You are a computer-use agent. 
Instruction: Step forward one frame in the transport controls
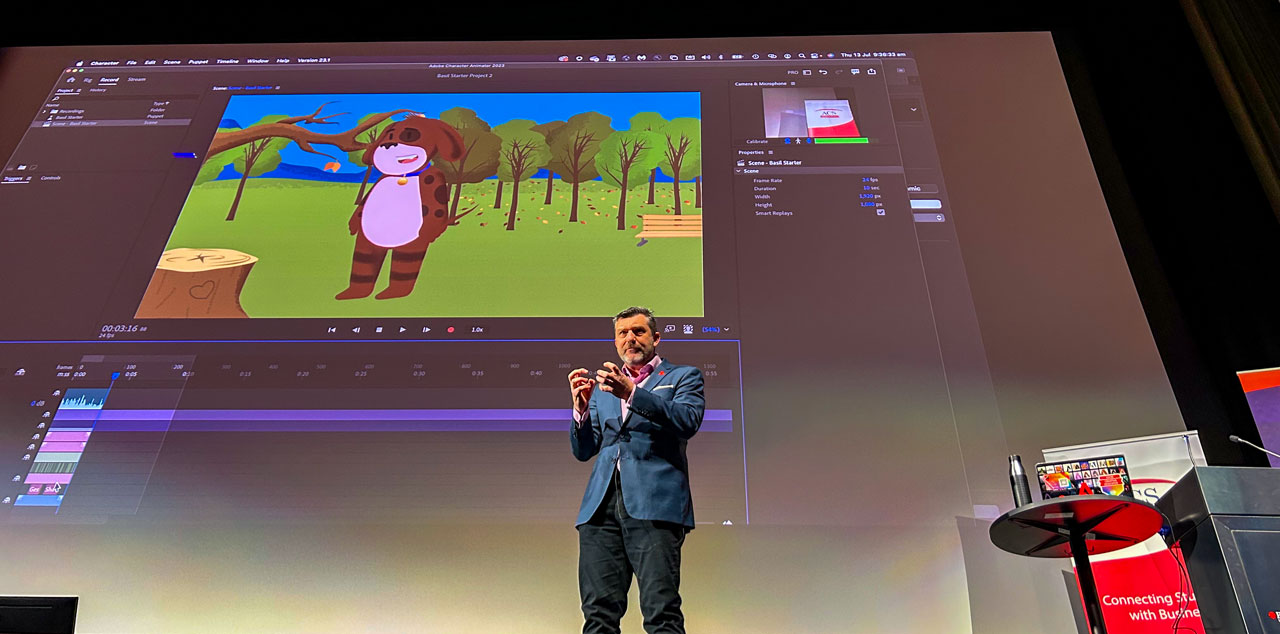(x=426, y=329)
